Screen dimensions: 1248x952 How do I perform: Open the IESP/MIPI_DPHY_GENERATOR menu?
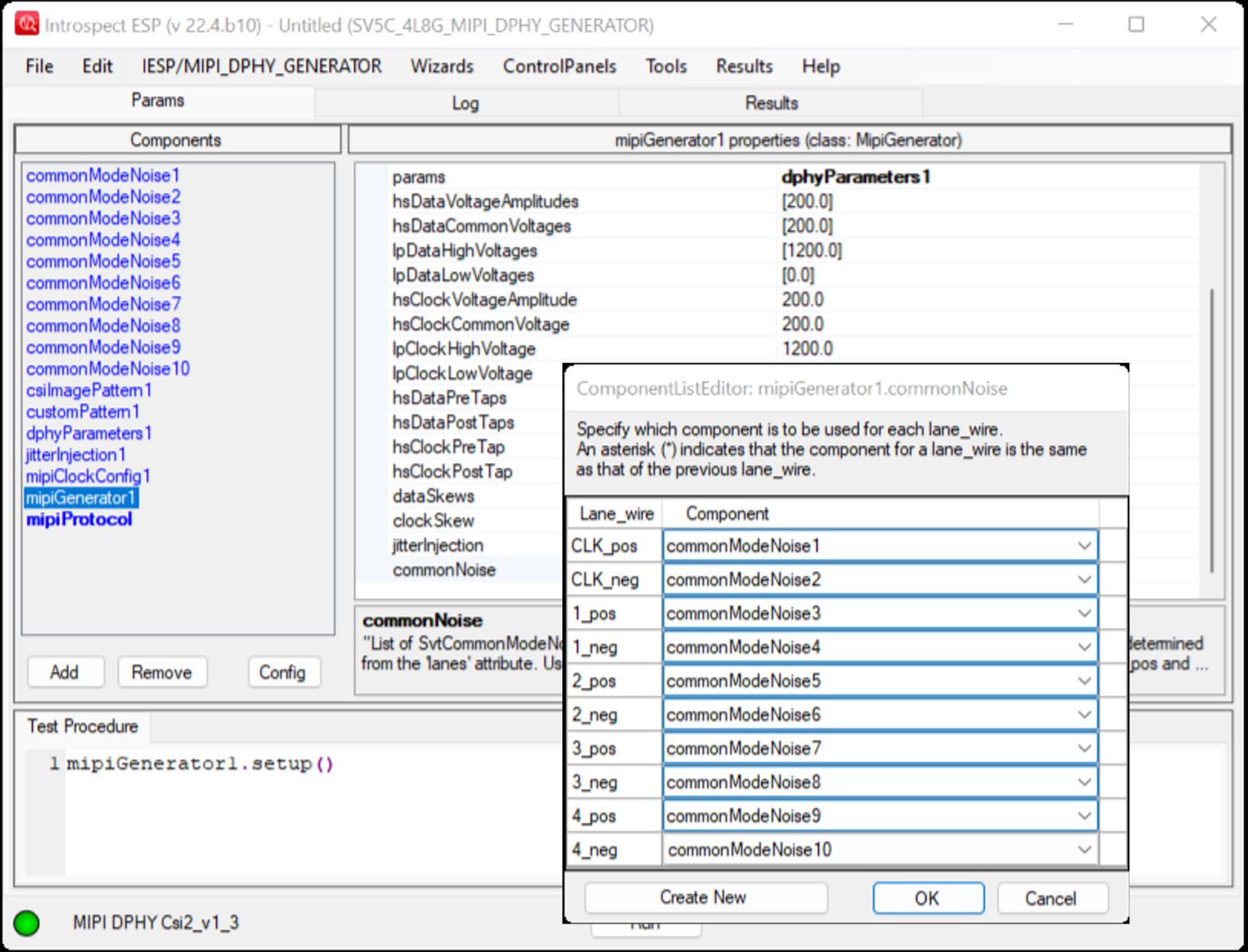point(262,67)
